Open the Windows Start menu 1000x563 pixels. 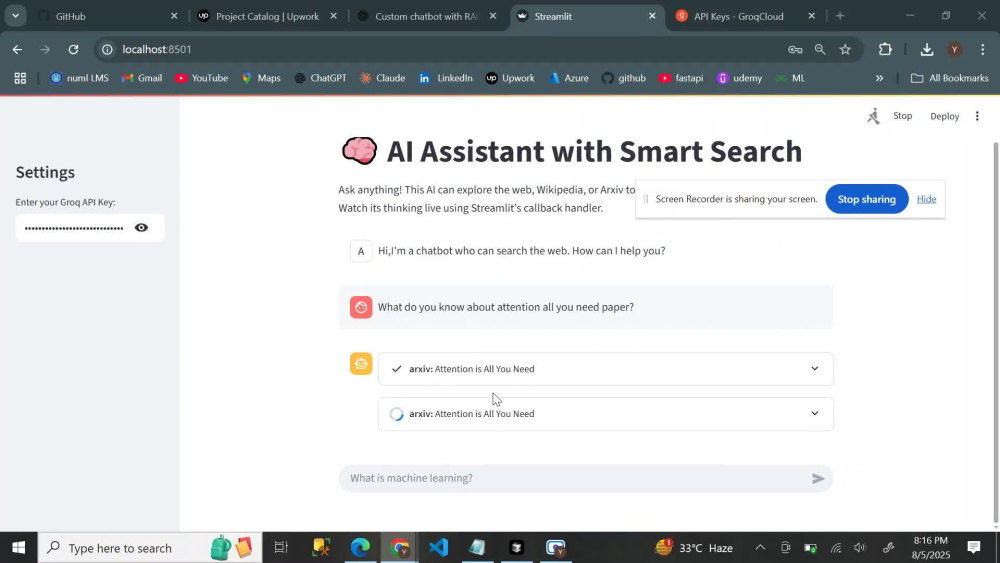[x=18, y=548]
